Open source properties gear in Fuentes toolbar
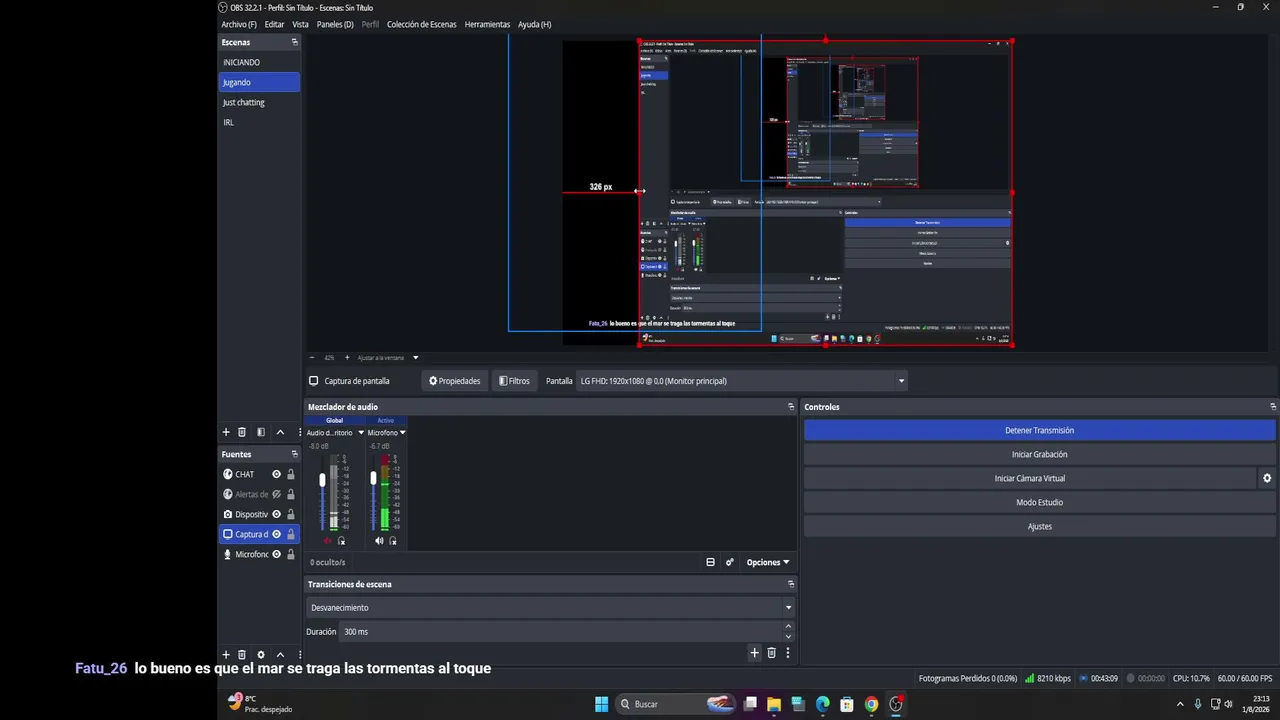This screenshot has width=1280, height=720. [x=261, y=654]
